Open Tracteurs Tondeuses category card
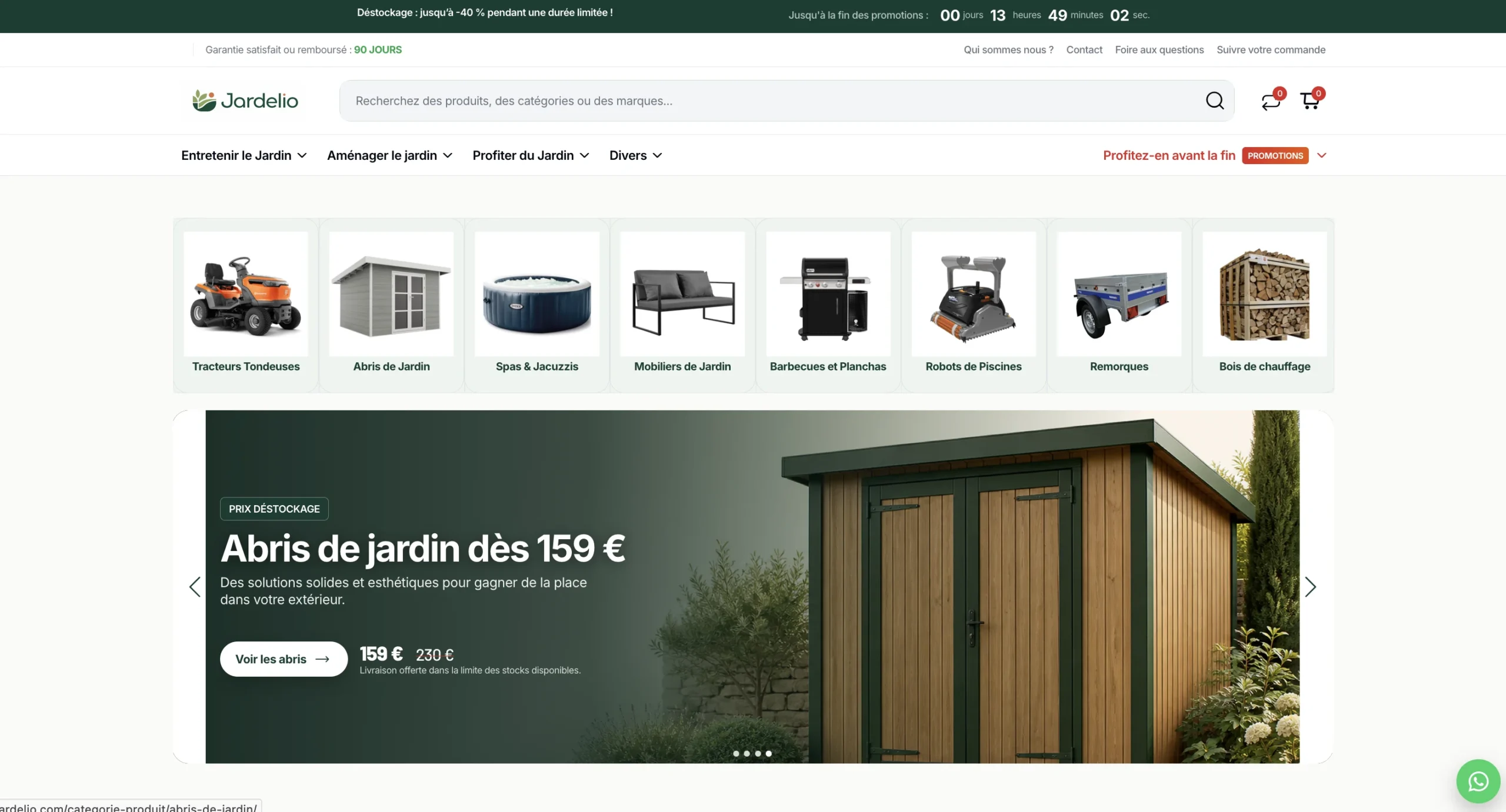This screenshot has height=812, width=1506. 246,305
